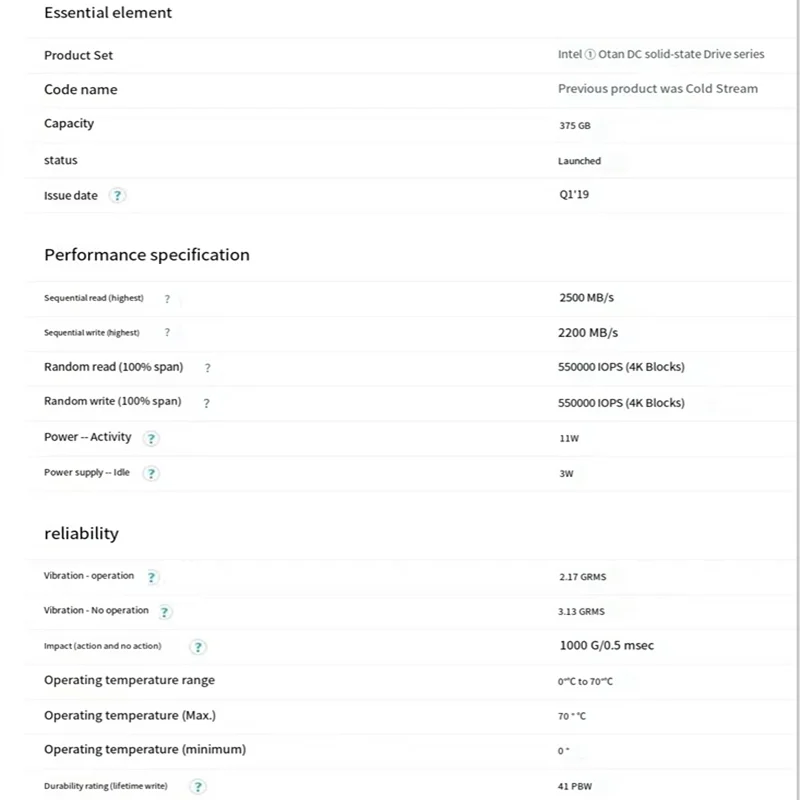
Task: Click the help icon next to Impact
Action: click(x=198, y=647)
